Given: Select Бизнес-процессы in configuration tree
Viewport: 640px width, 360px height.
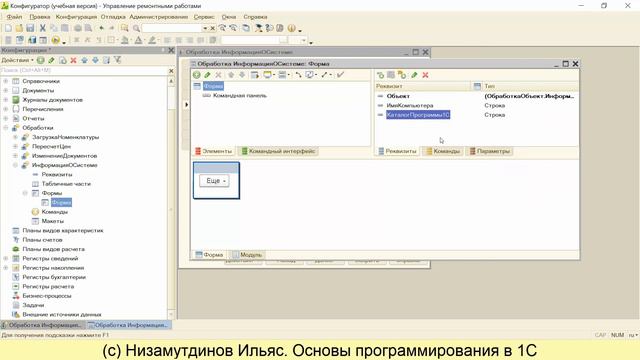Looking at the screenshot, I should (47, 296).
